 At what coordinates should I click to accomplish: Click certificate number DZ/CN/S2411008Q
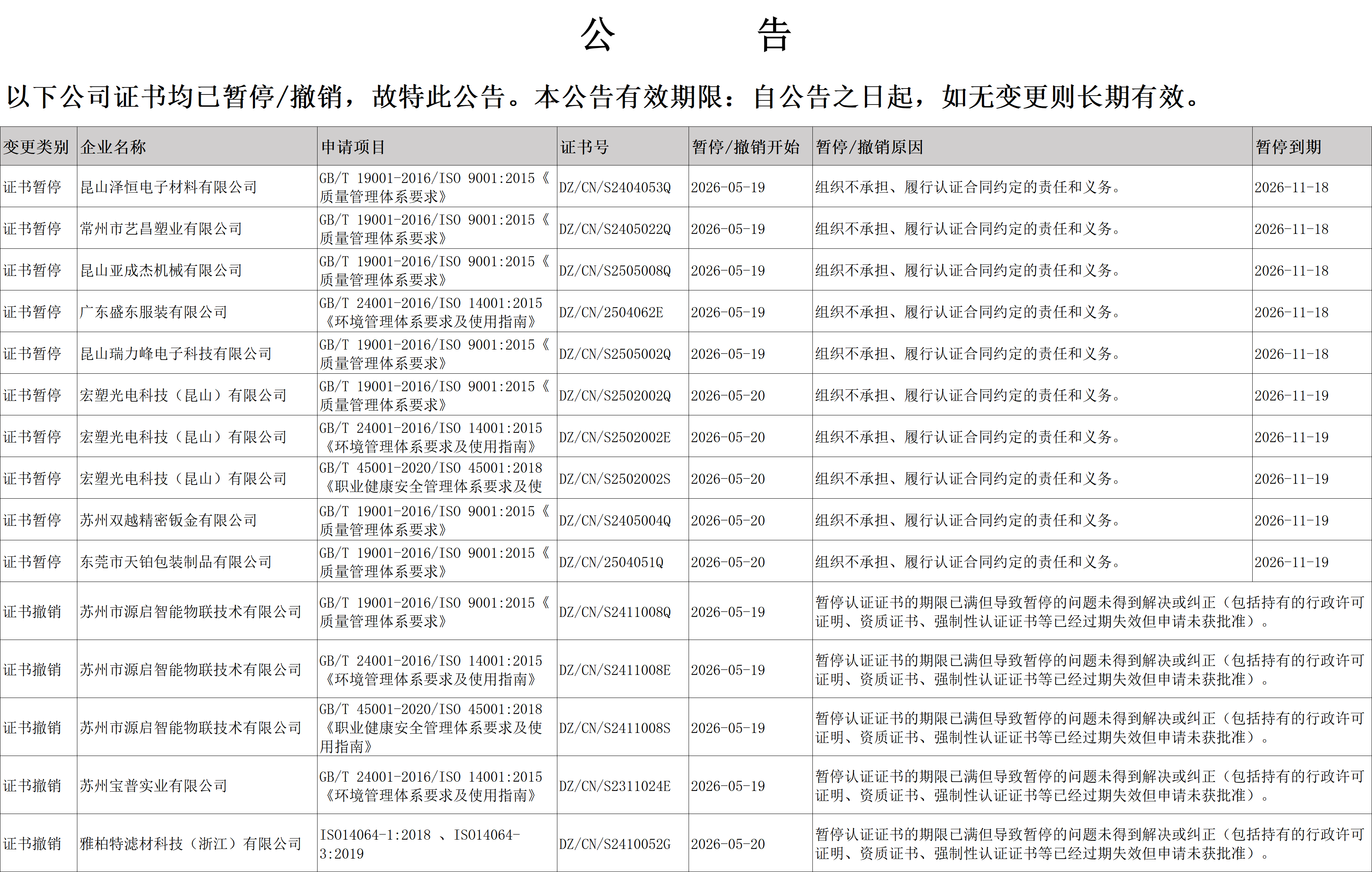pos(615,612)
